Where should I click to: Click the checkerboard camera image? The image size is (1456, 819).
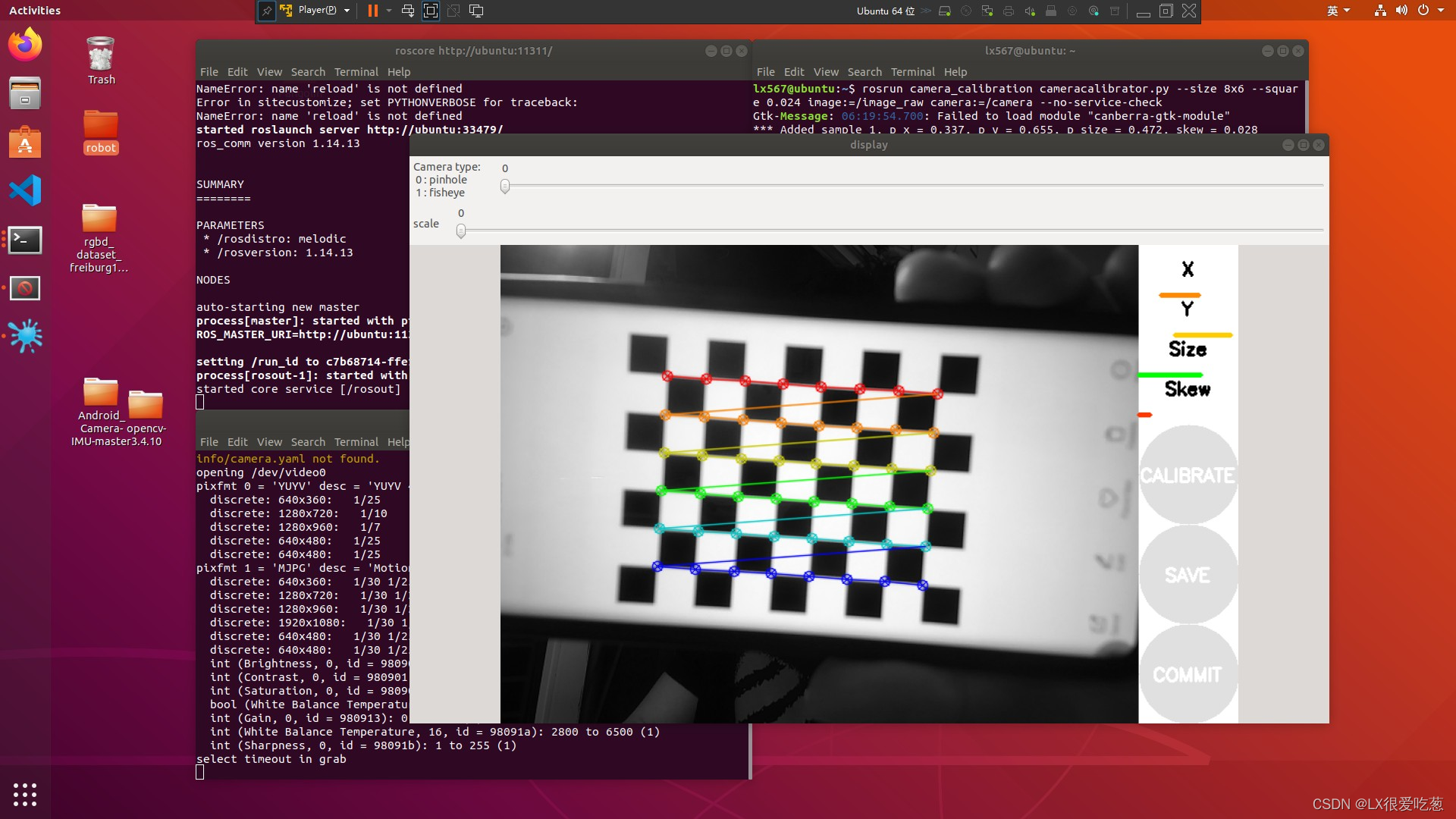tap(819, 484)
